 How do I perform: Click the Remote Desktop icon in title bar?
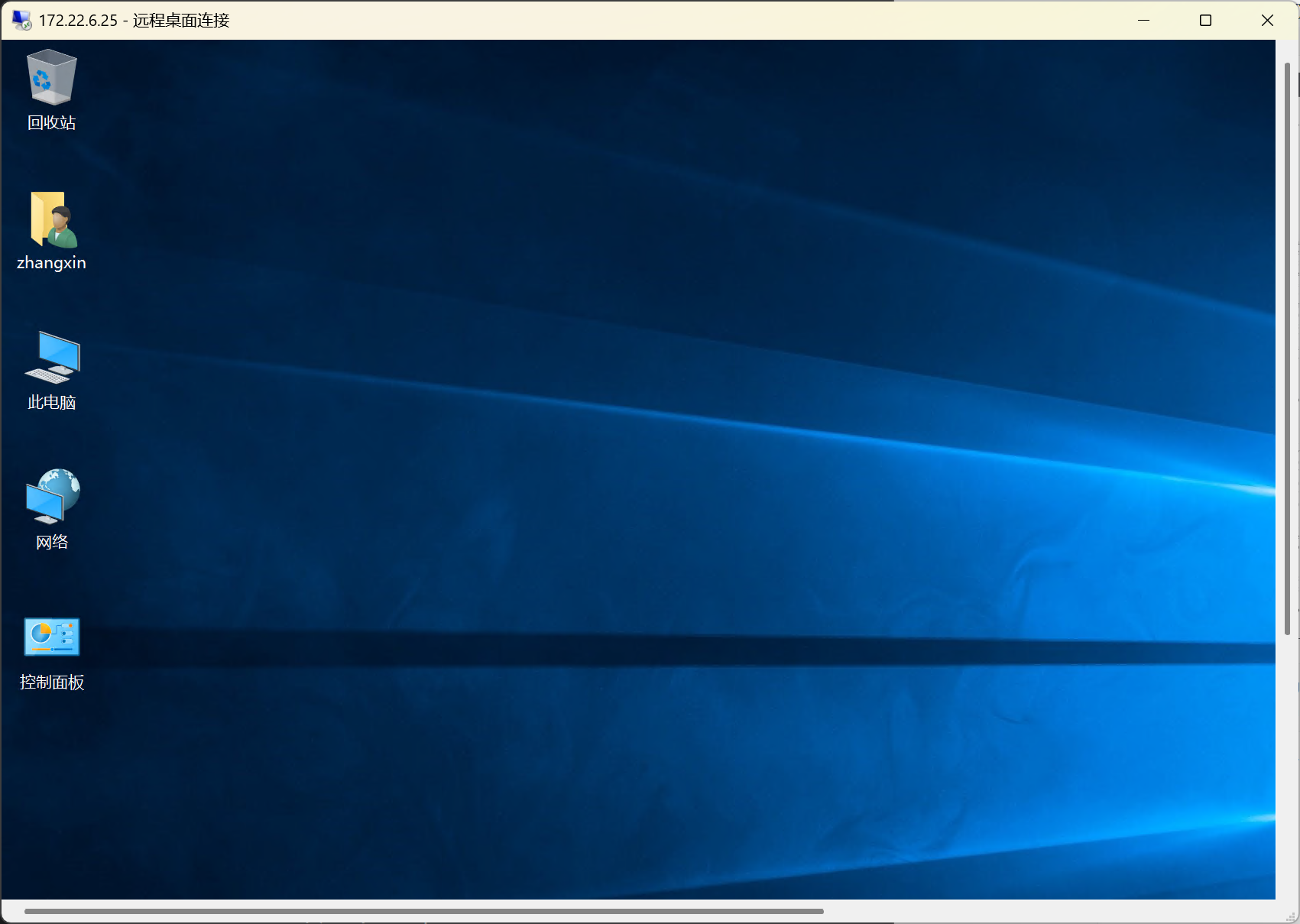point(21,20)
